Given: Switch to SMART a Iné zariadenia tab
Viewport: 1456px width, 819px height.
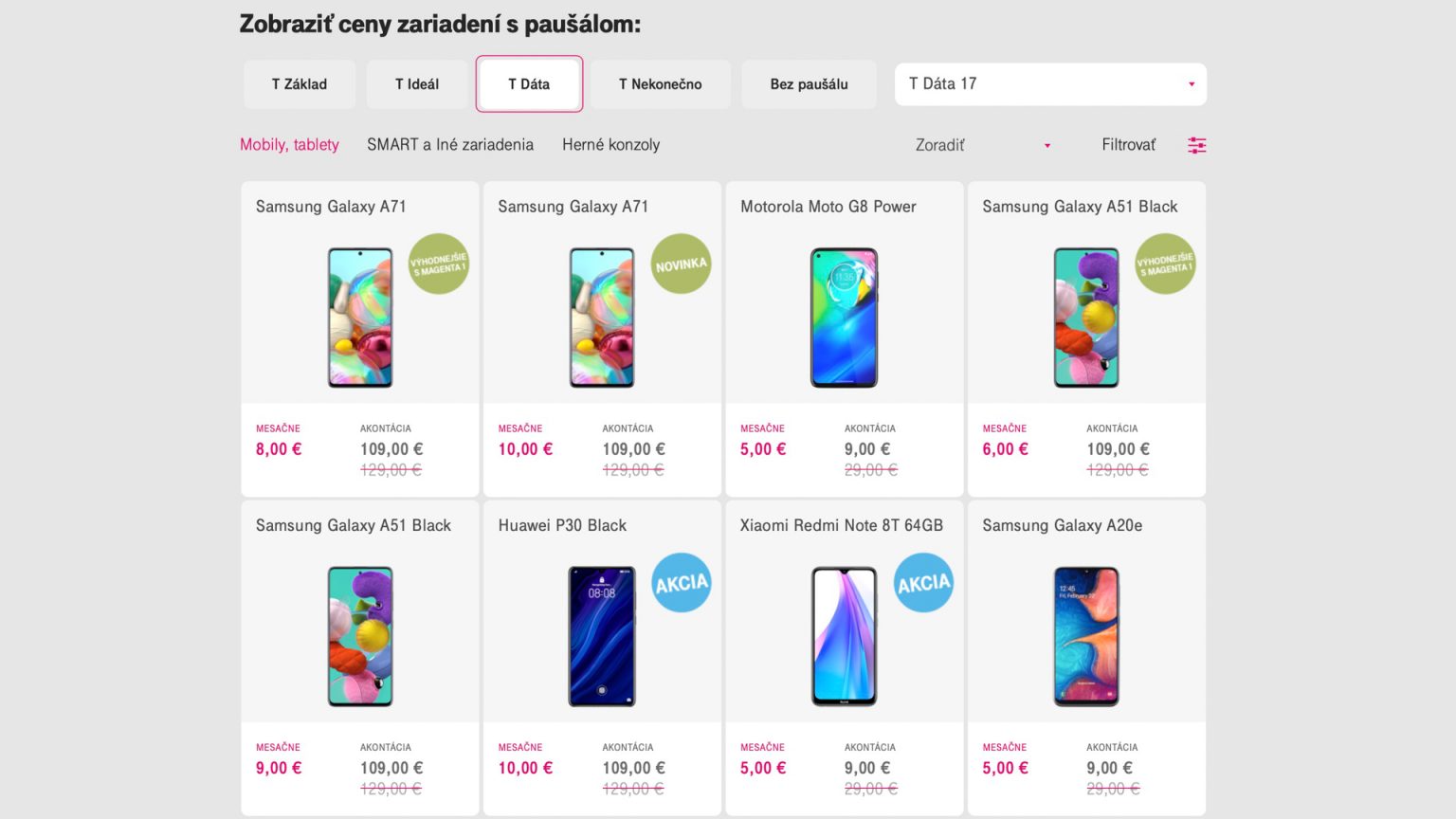Looking at the screenshot, I should [x=450, y=145].
